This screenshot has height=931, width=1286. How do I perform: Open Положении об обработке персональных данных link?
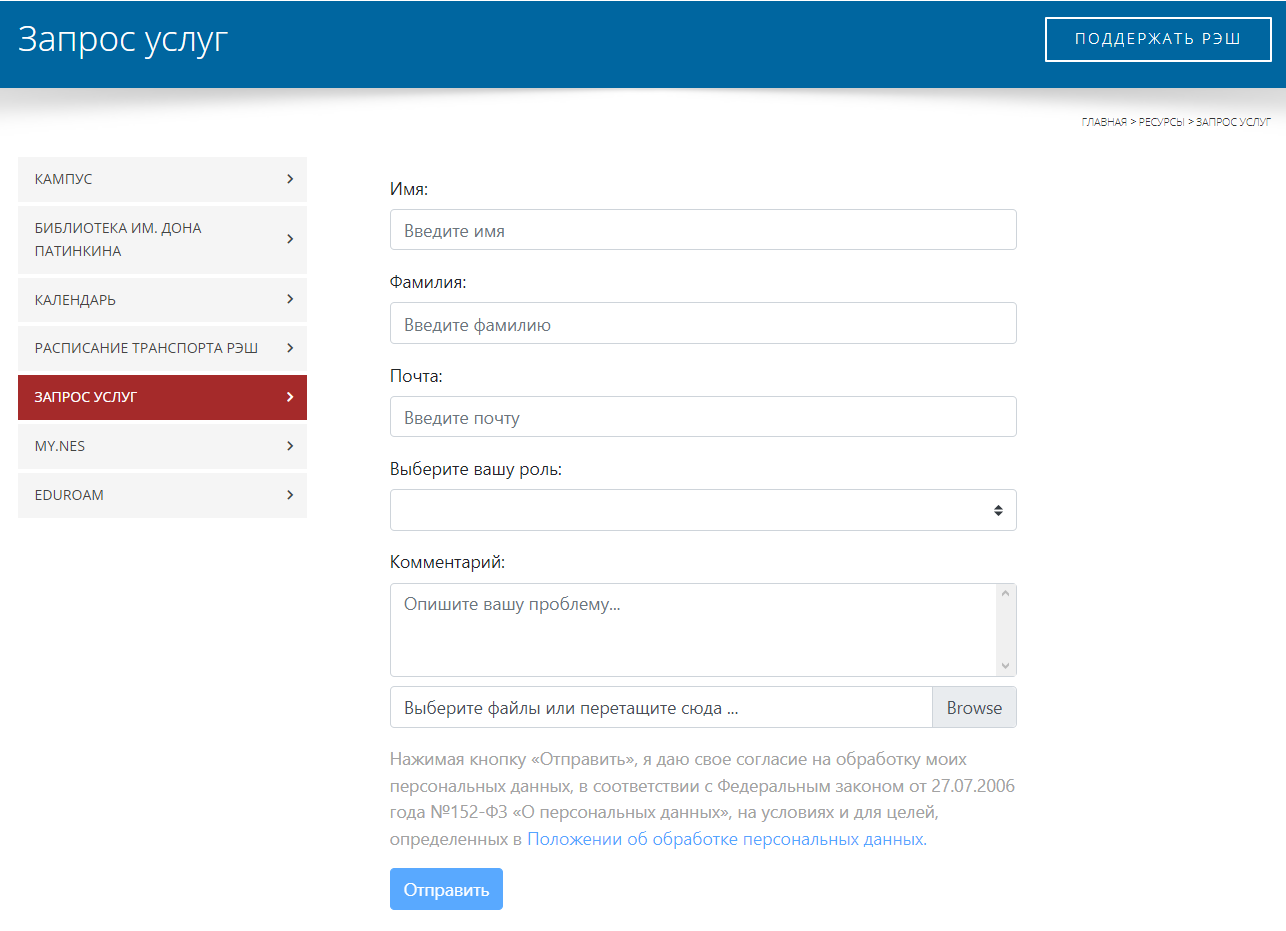(x=727, y=839)
